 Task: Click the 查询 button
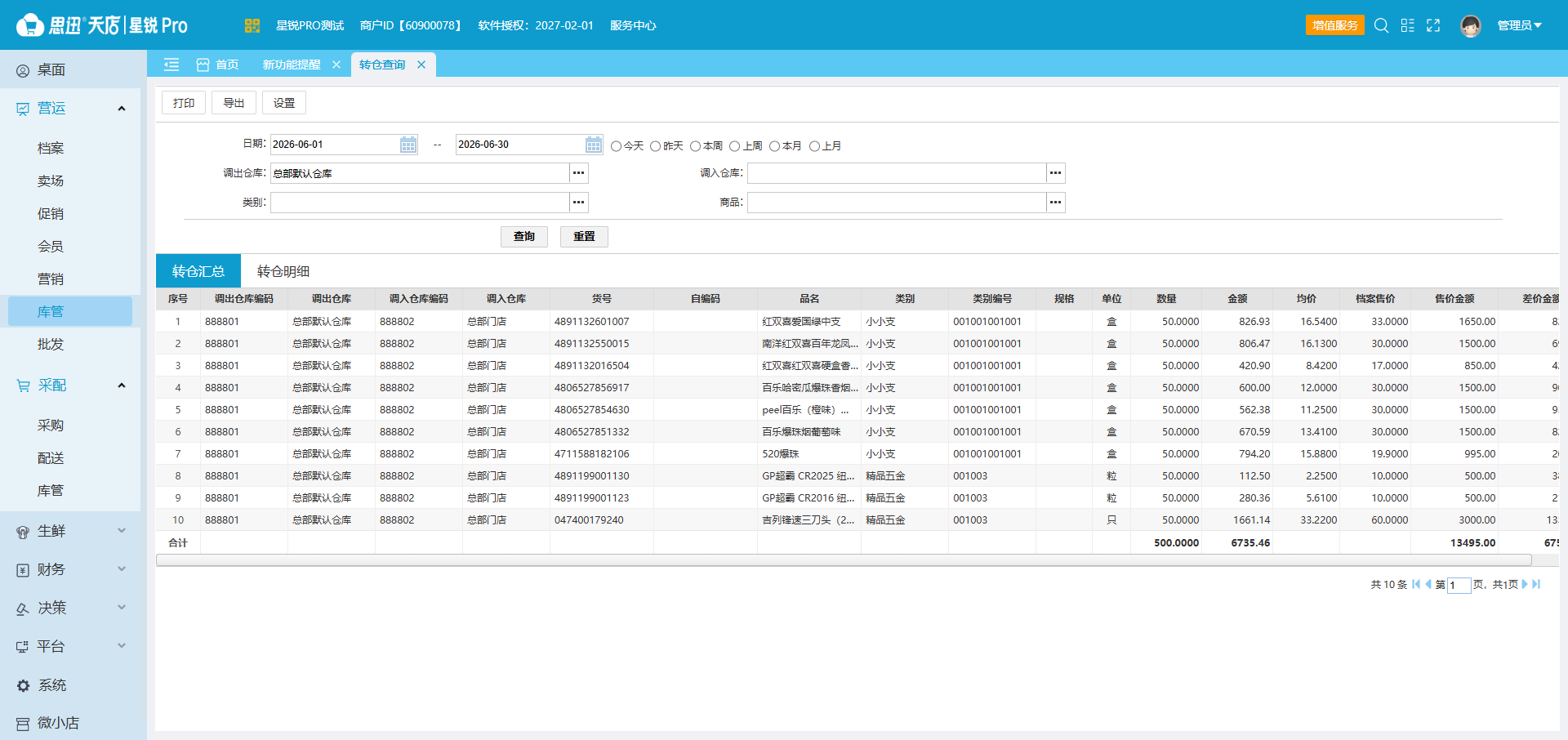pyautogui.click(x=524, y=237)
